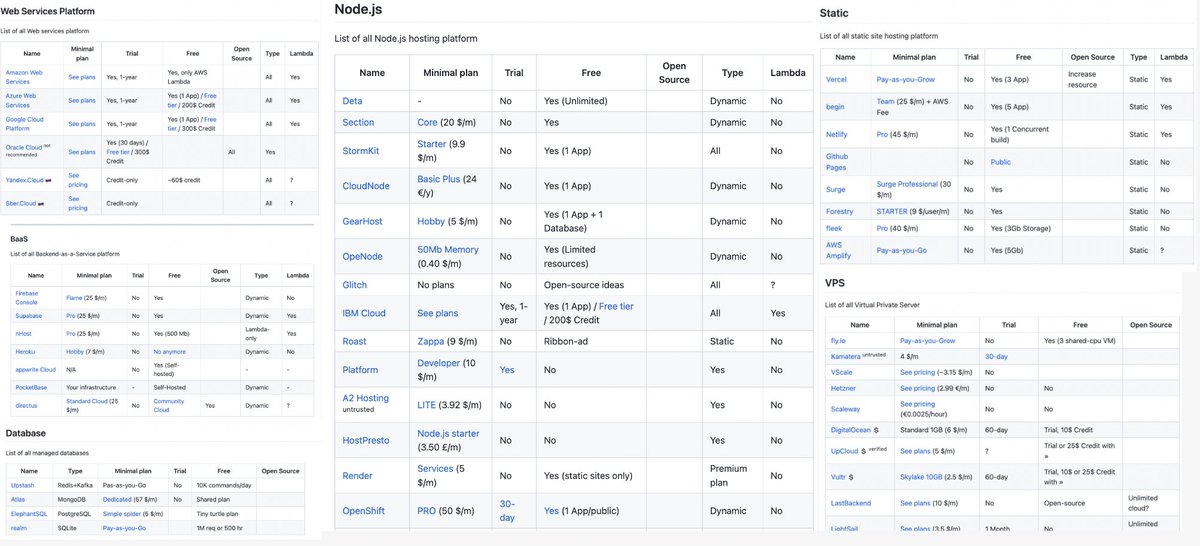This screenshot has height=546, width=1200.
Task: Click the Zappa plan link for Roast
Action: [x=433, y=341]
